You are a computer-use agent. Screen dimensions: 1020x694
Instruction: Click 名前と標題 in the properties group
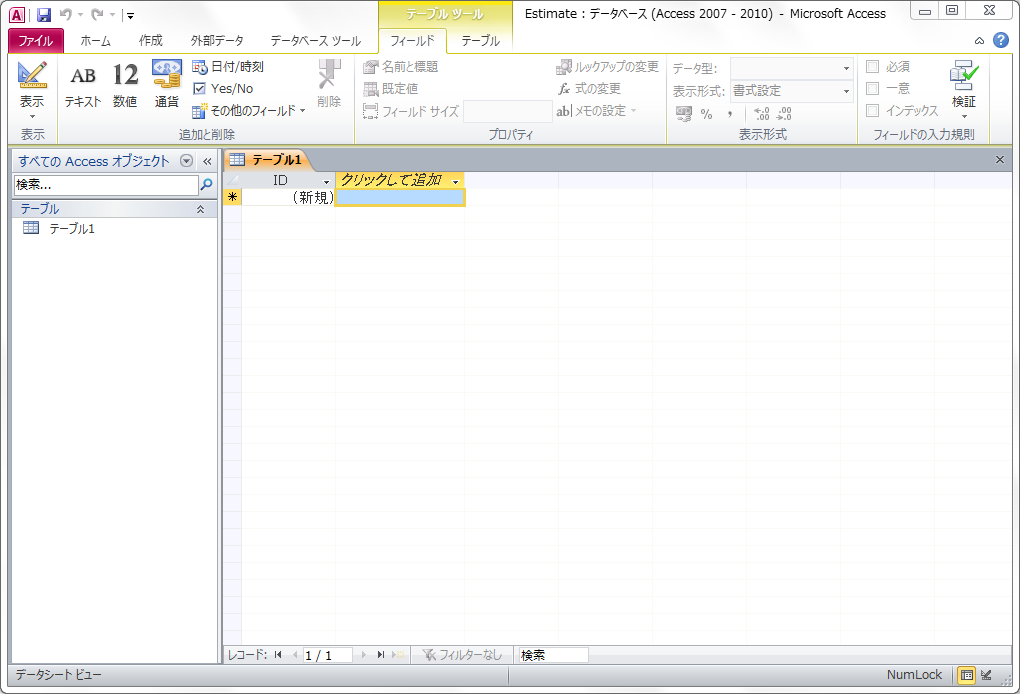coord(401,66)
